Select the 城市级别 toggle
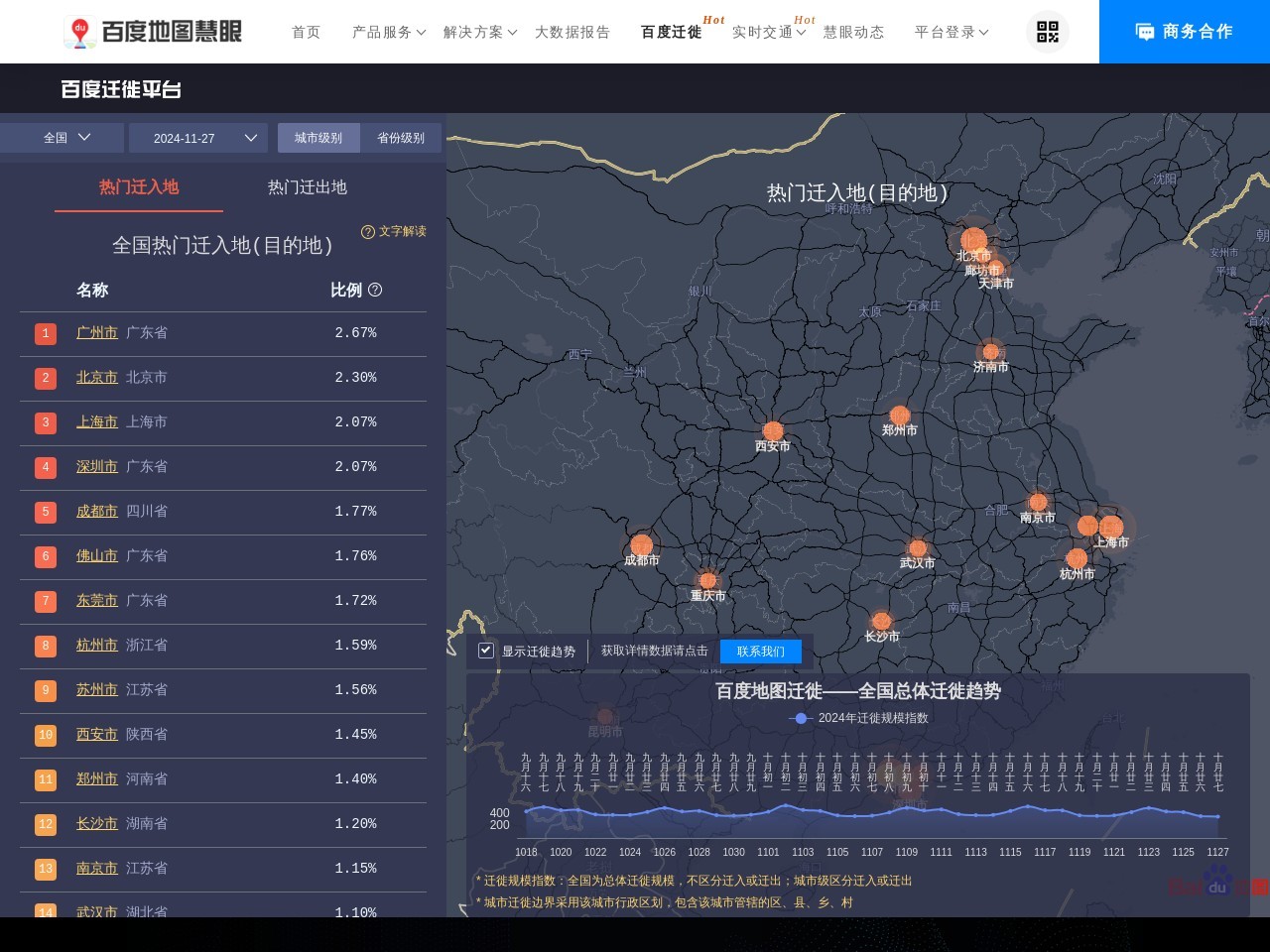 pos(318,138)
